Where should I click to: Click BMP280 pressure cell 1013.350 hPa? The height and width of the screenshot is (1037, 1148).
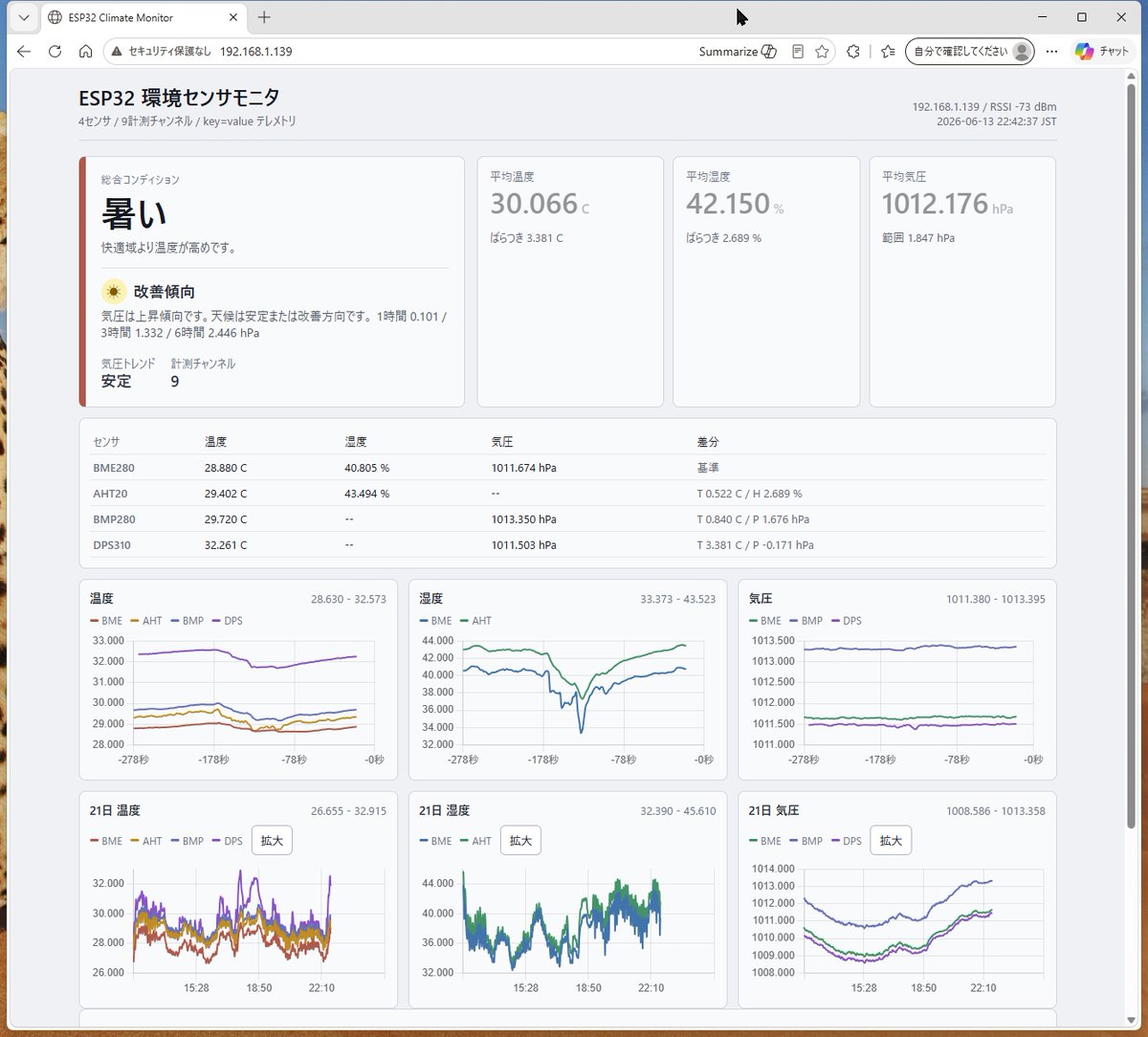(x=523, y=519)
